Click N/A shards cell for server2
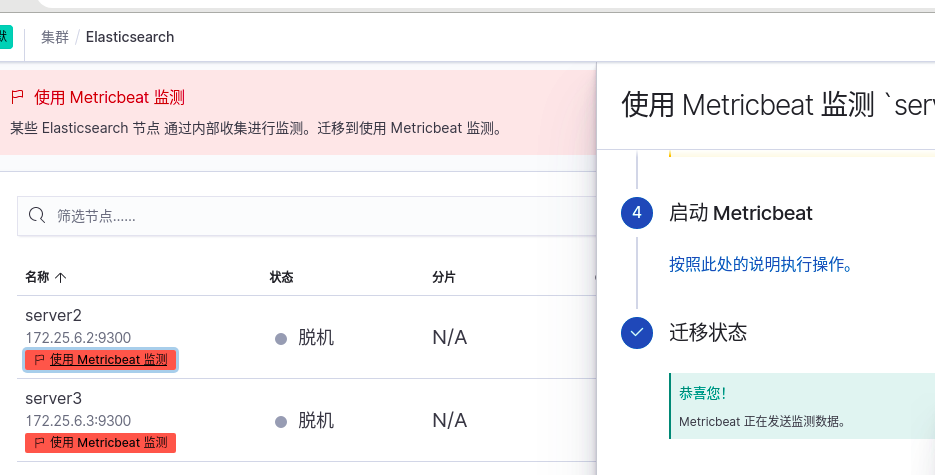The image size is (935, 475). [450, 338]
